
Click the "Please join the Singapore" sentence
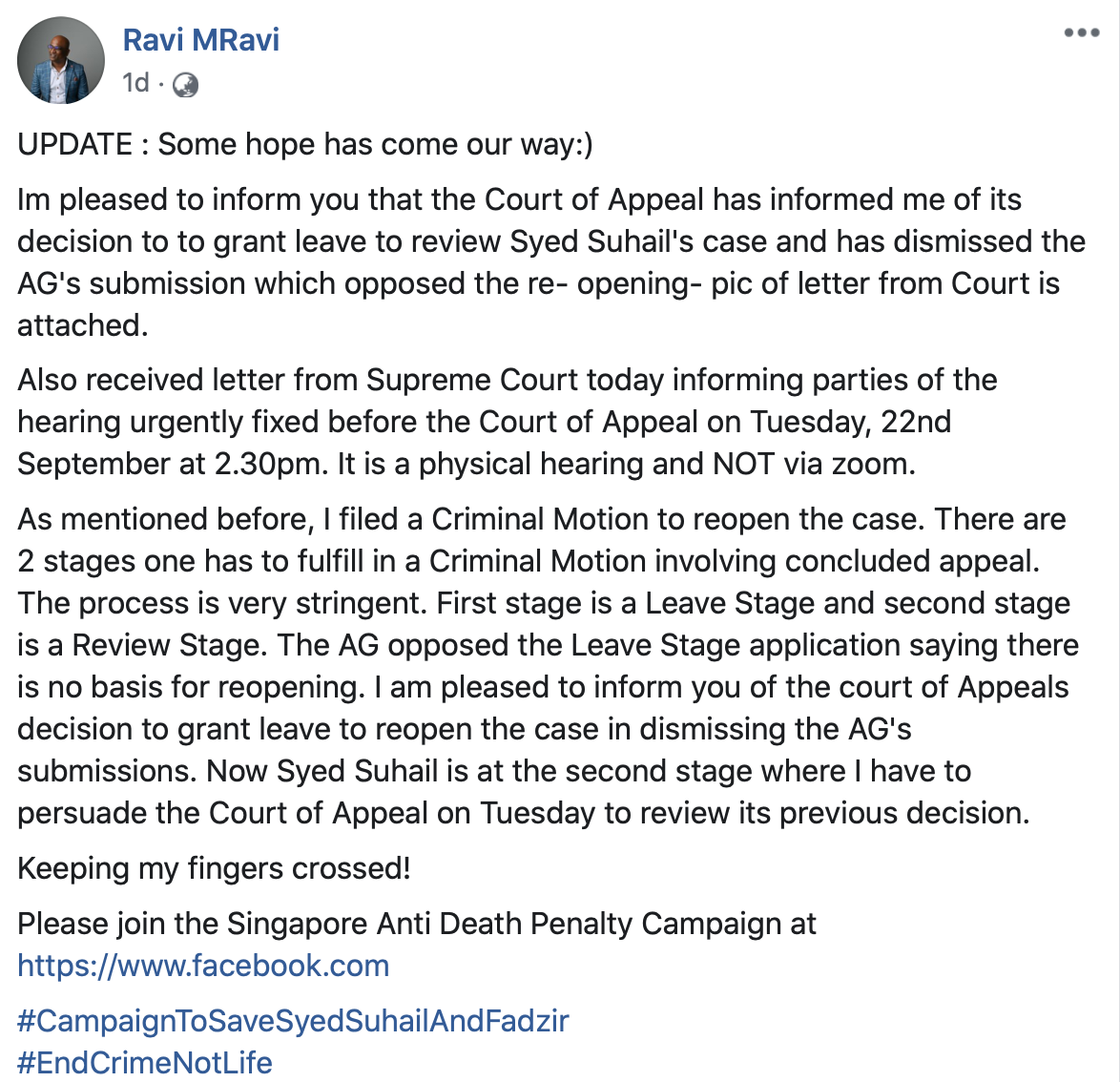tap(417, 924)
